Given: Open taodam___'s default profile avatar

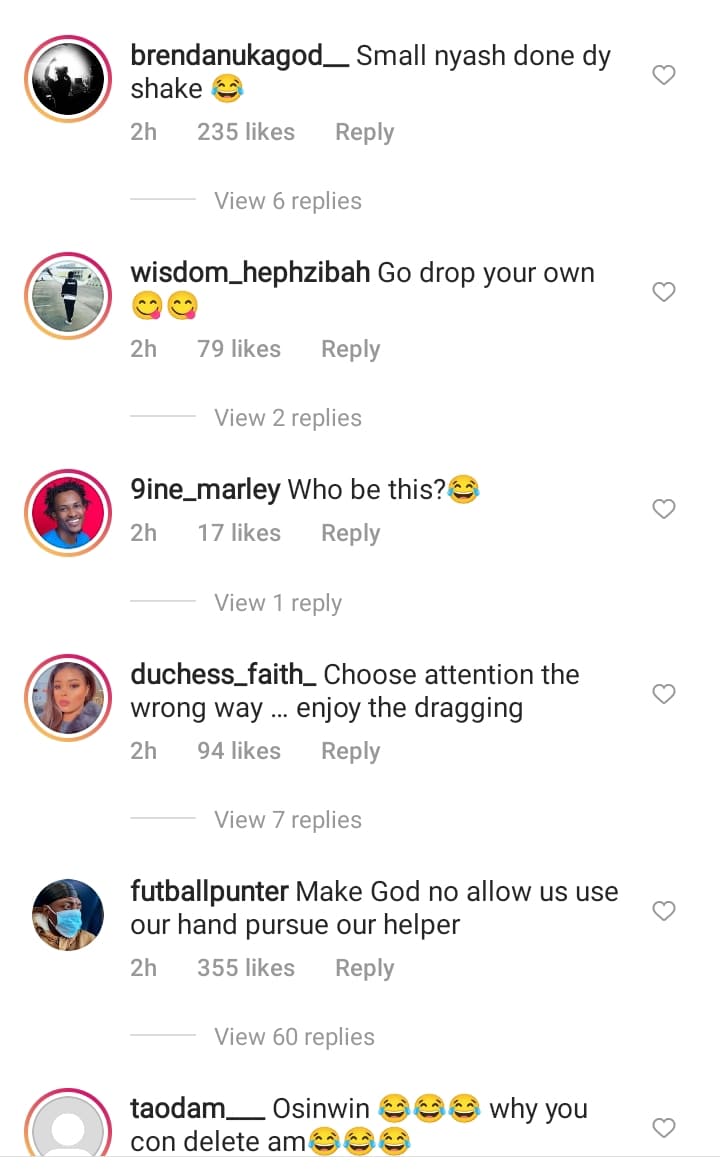Looking at the screenshot, I should coord(68,1130).
